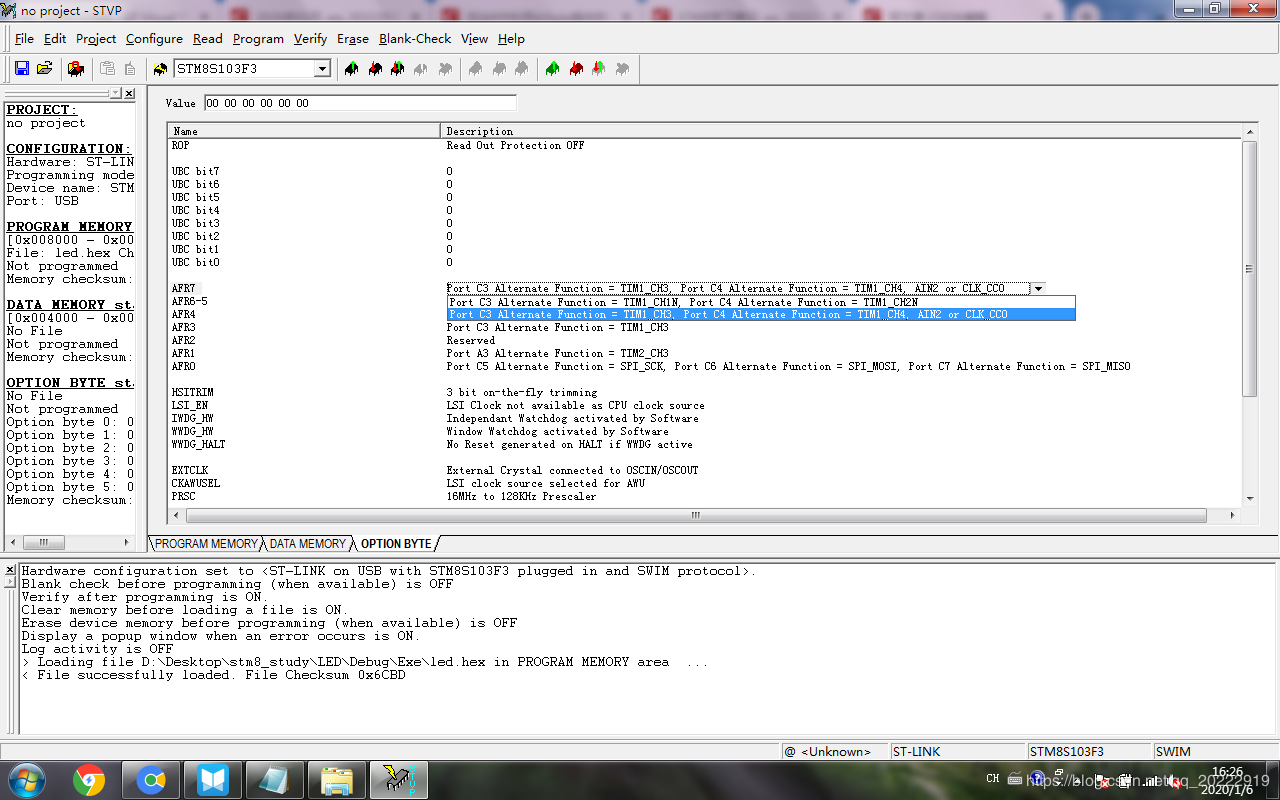
Task: Open the Configure menu
Action: click(154, 39)
